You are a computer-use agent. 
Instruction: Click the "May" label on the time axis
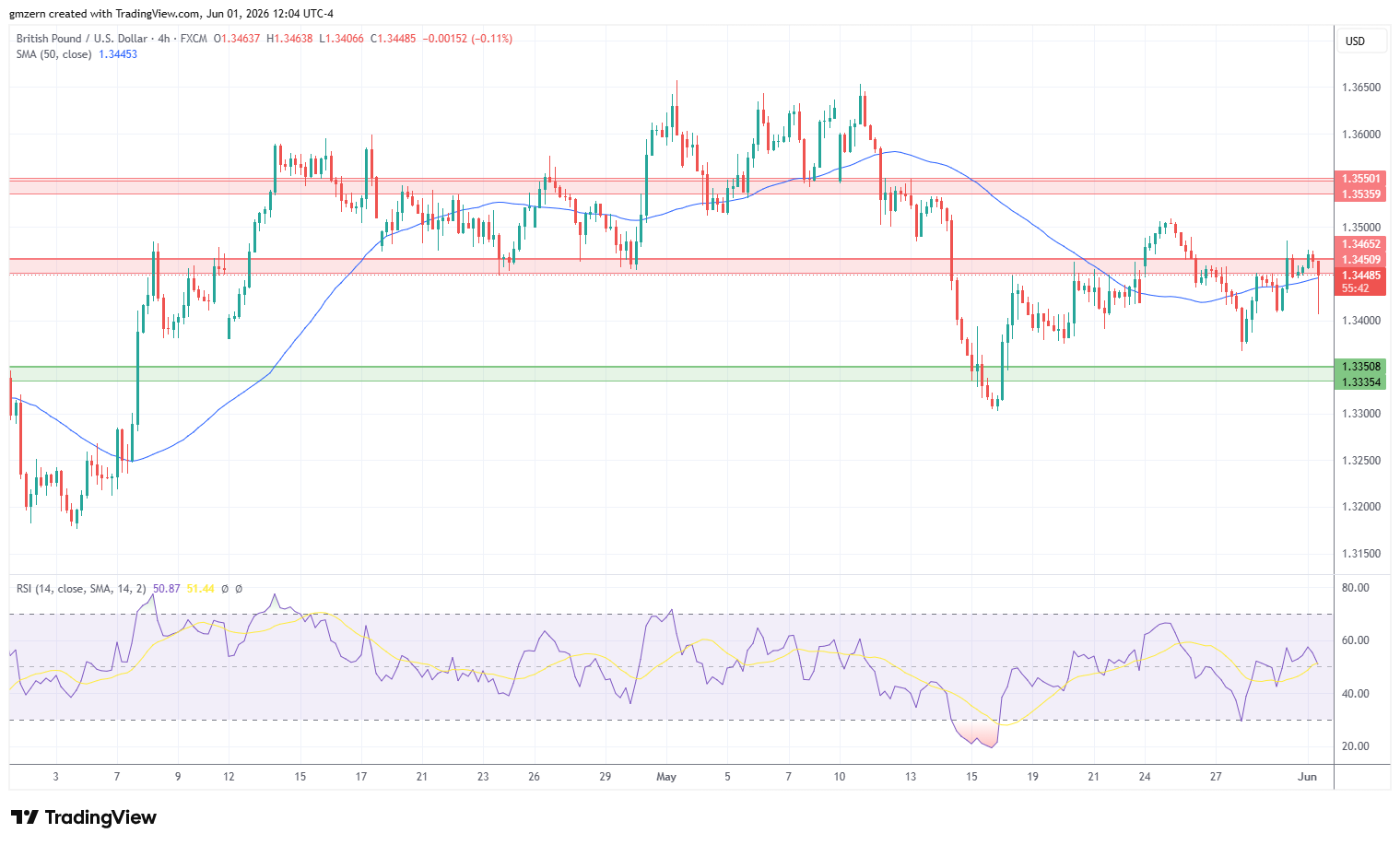(x=666, y=777)
